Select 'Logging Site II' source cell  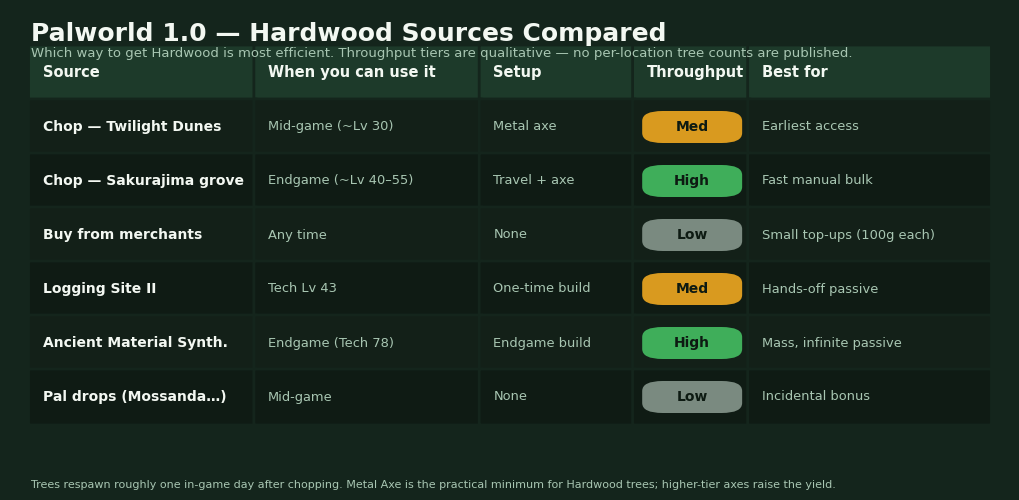pyautogui.click(x=141, y=289)
